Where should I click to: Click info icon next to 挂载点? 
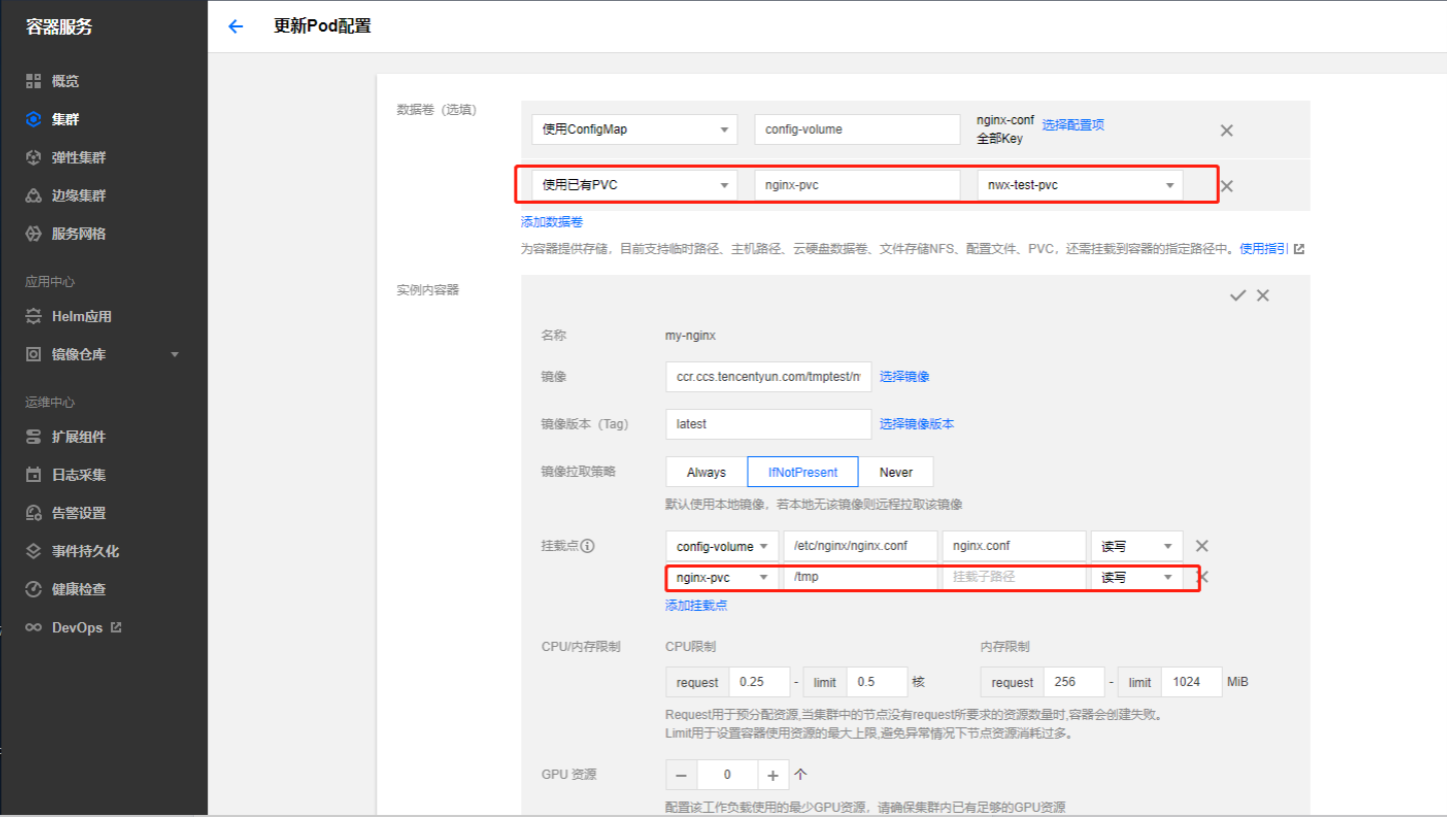point(588,546)
